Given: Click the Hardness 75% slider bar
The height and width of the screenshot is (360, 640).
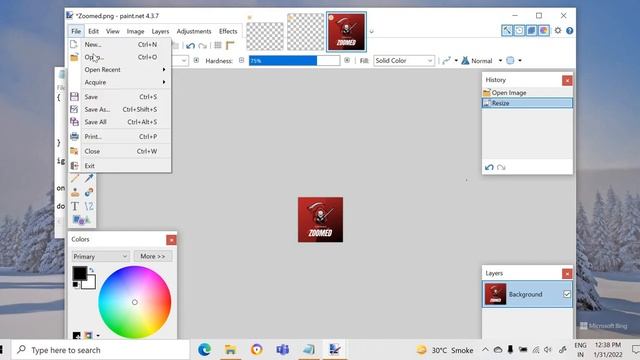Looking at the screenshot, I should [x=294, y=60].
